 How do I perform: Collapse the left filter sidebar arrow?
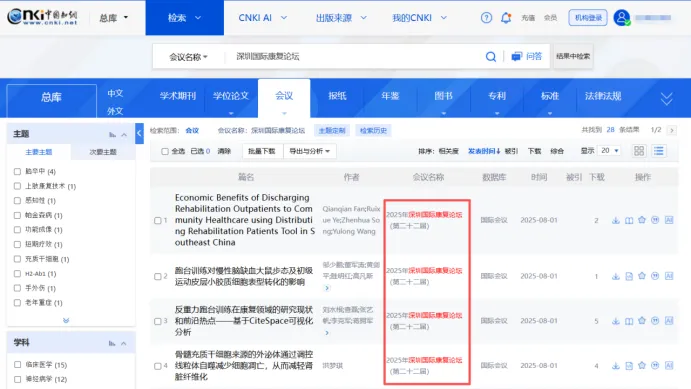pos(139,133)
